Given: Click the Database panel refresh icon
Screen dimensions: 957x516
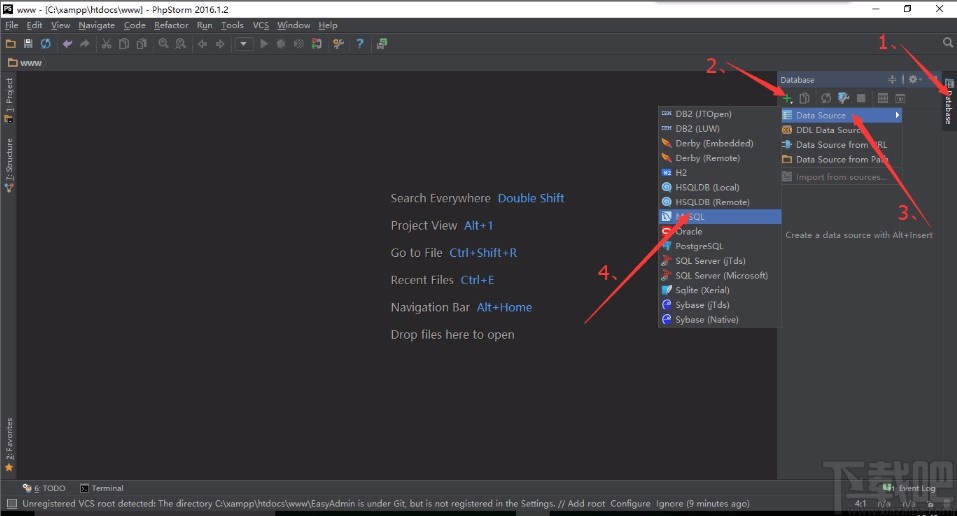Looking at the screenshot, I should pos(826,98).
